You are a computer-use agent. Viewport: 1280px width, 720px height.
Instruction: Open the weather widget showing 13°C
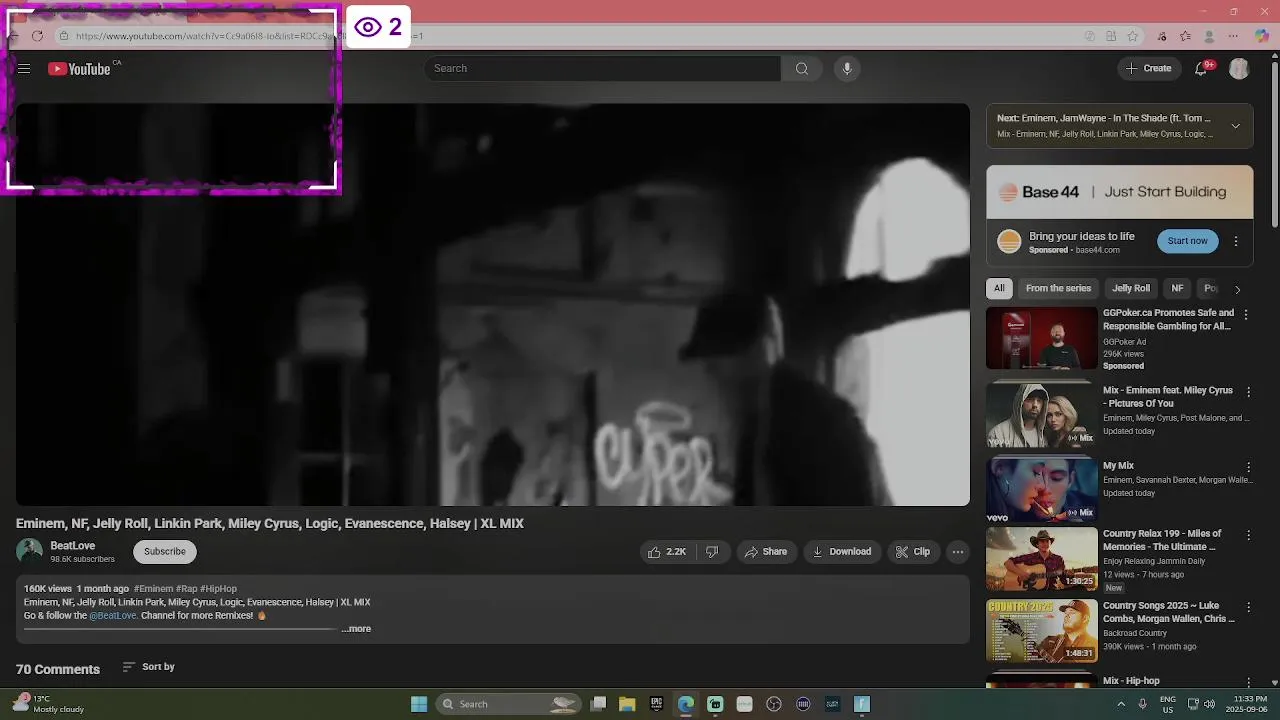pyautogui.click(x=48, y=704)
